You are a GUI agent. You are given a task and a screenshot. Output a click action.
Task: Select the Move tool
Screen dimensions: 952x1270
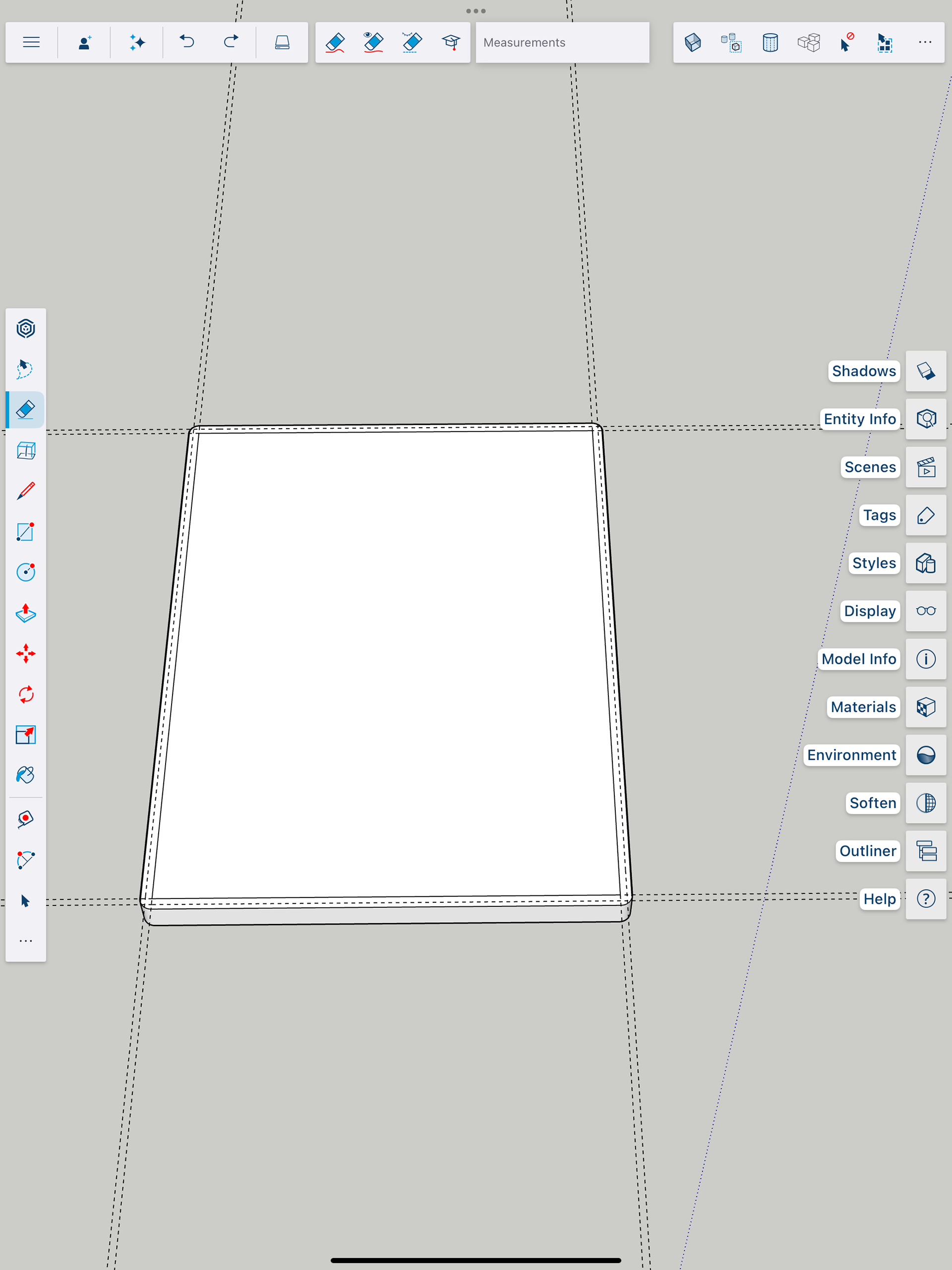pos(25,653)
